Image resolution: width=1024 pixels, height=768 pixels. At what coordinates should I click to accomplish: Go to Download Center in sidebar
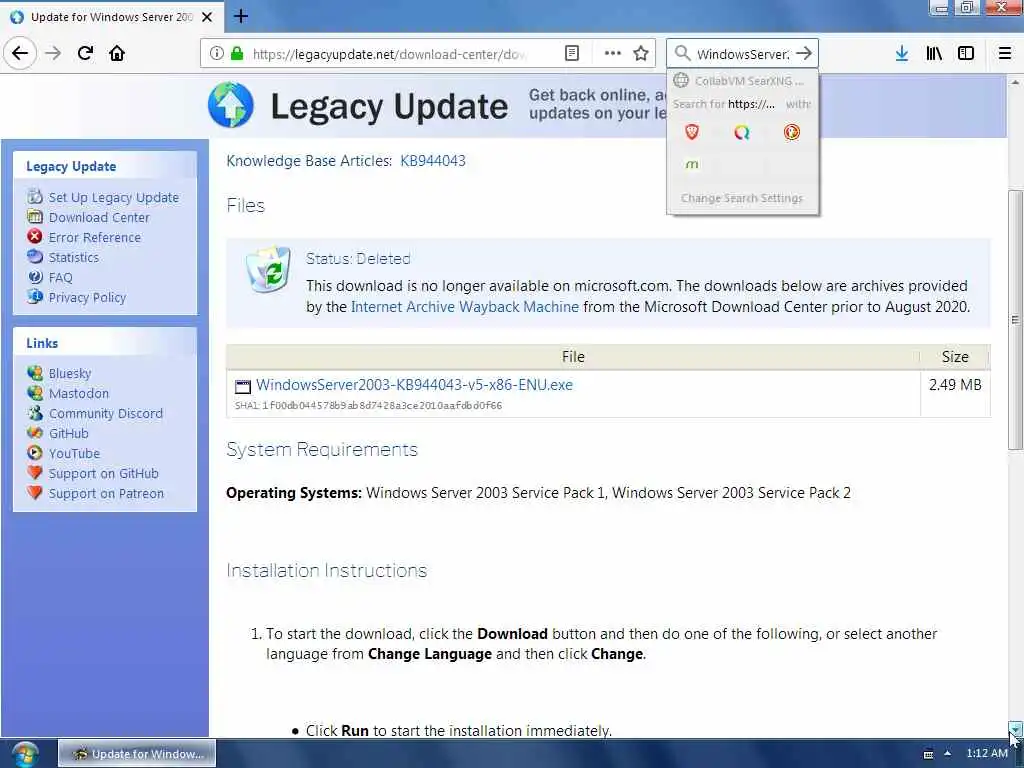point(99,217)
